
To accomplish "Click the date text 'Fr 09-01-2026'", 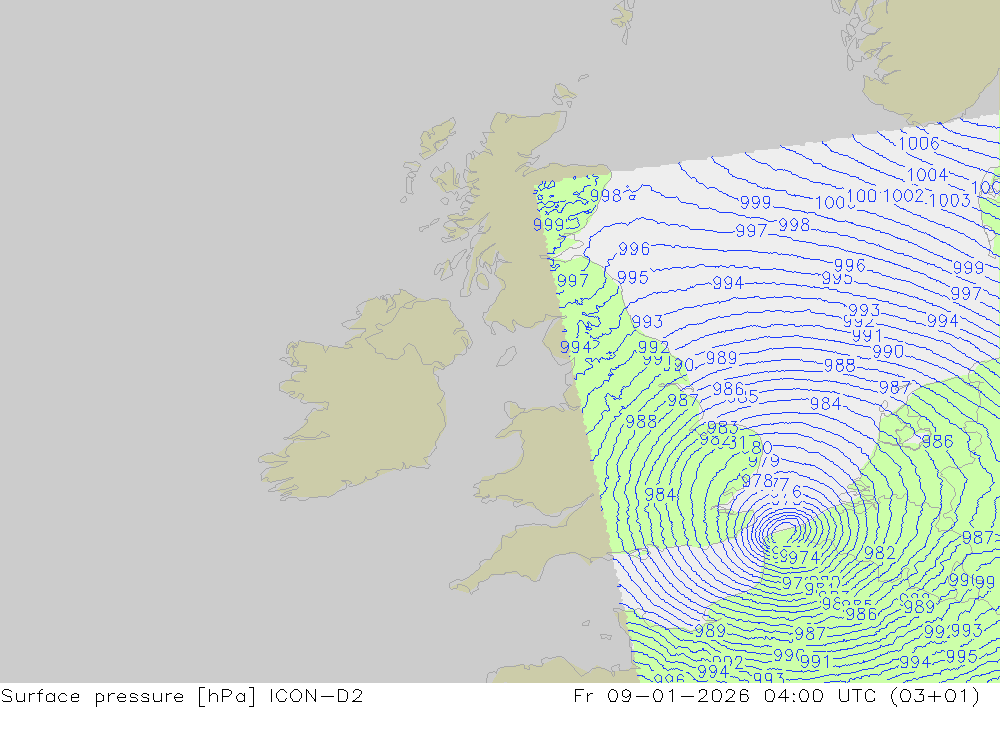I will (x=661, y=695).
